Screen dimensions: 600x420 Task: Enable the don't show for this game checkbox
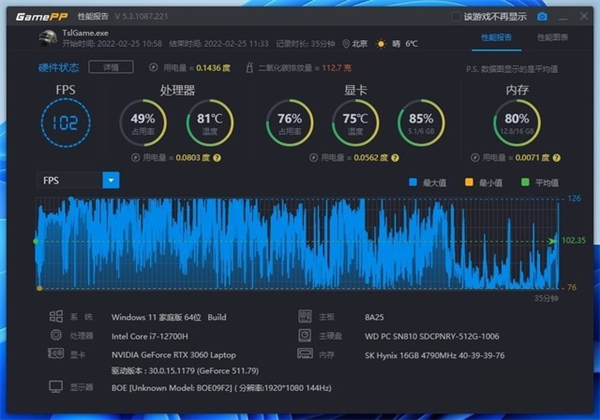coord(457,17)
